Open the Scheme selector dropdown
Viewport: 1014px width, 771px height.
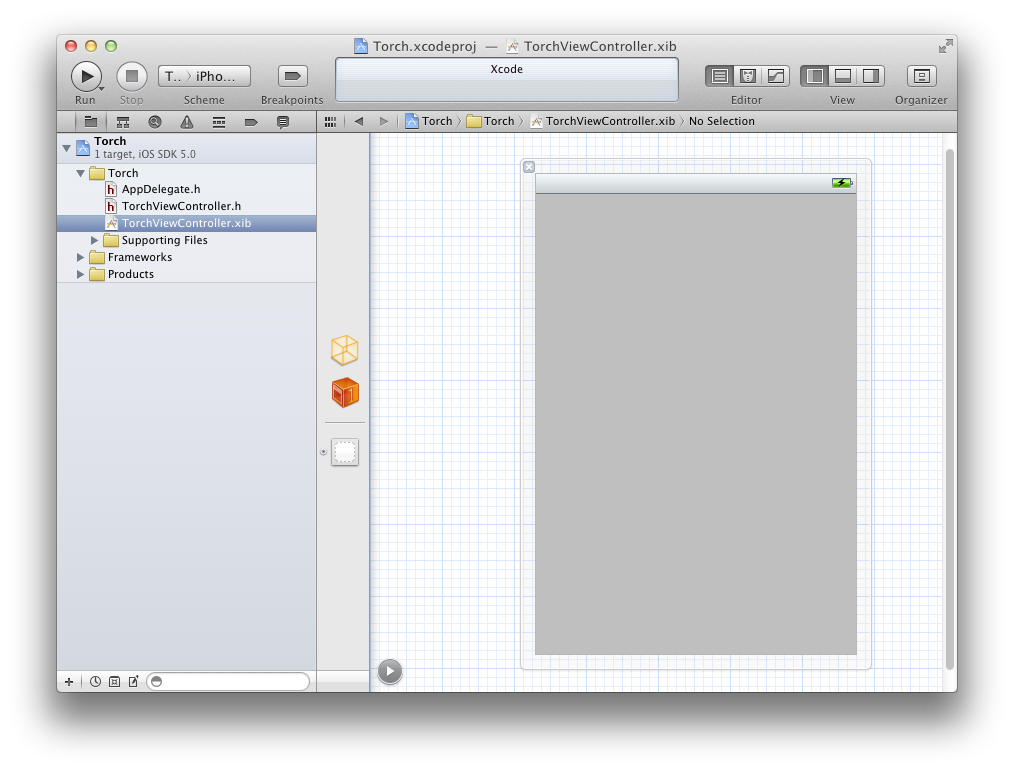[204, 75]
